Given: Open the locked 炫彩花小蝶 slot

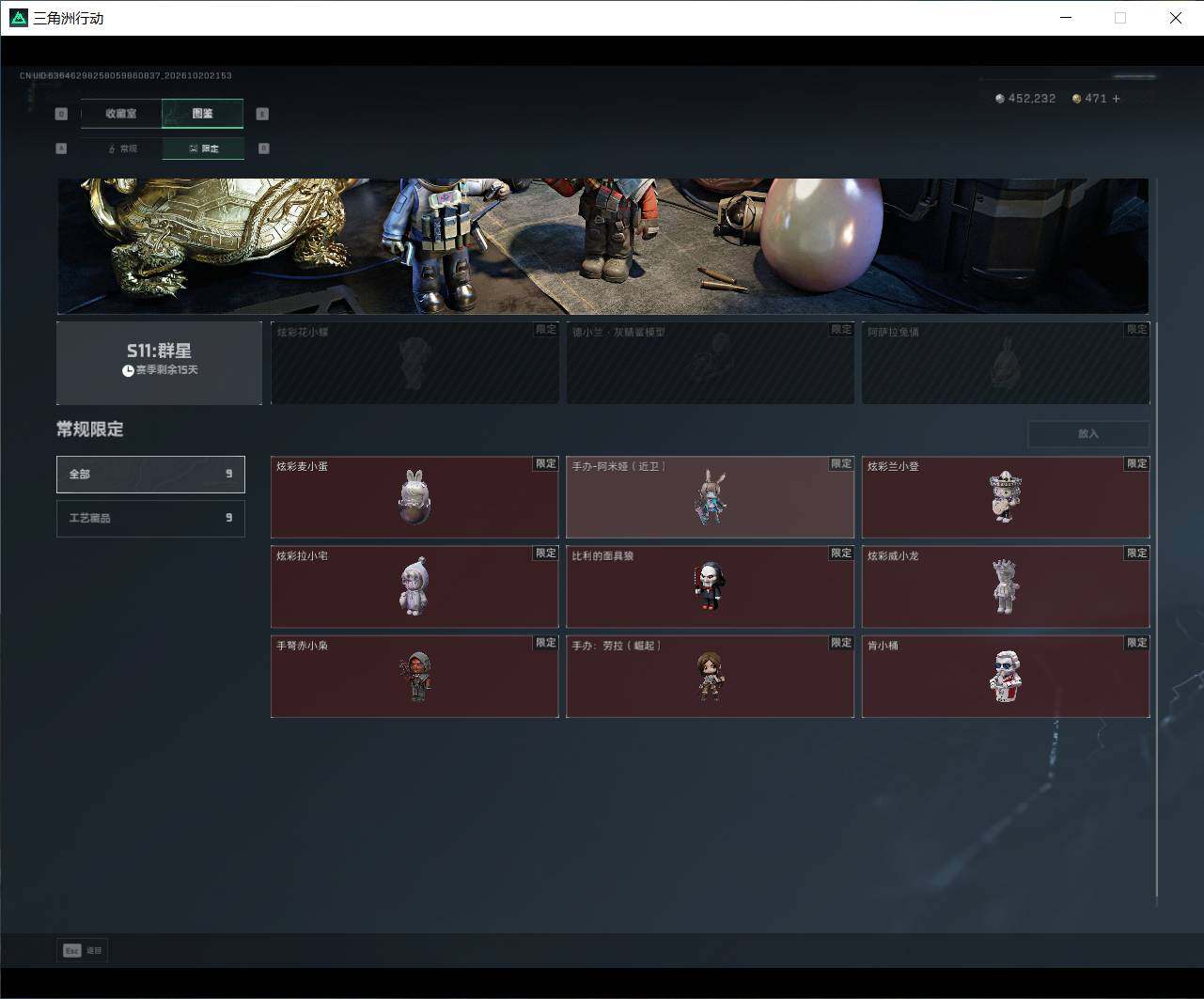Looking at the screenshot, I should click(414, 363).
